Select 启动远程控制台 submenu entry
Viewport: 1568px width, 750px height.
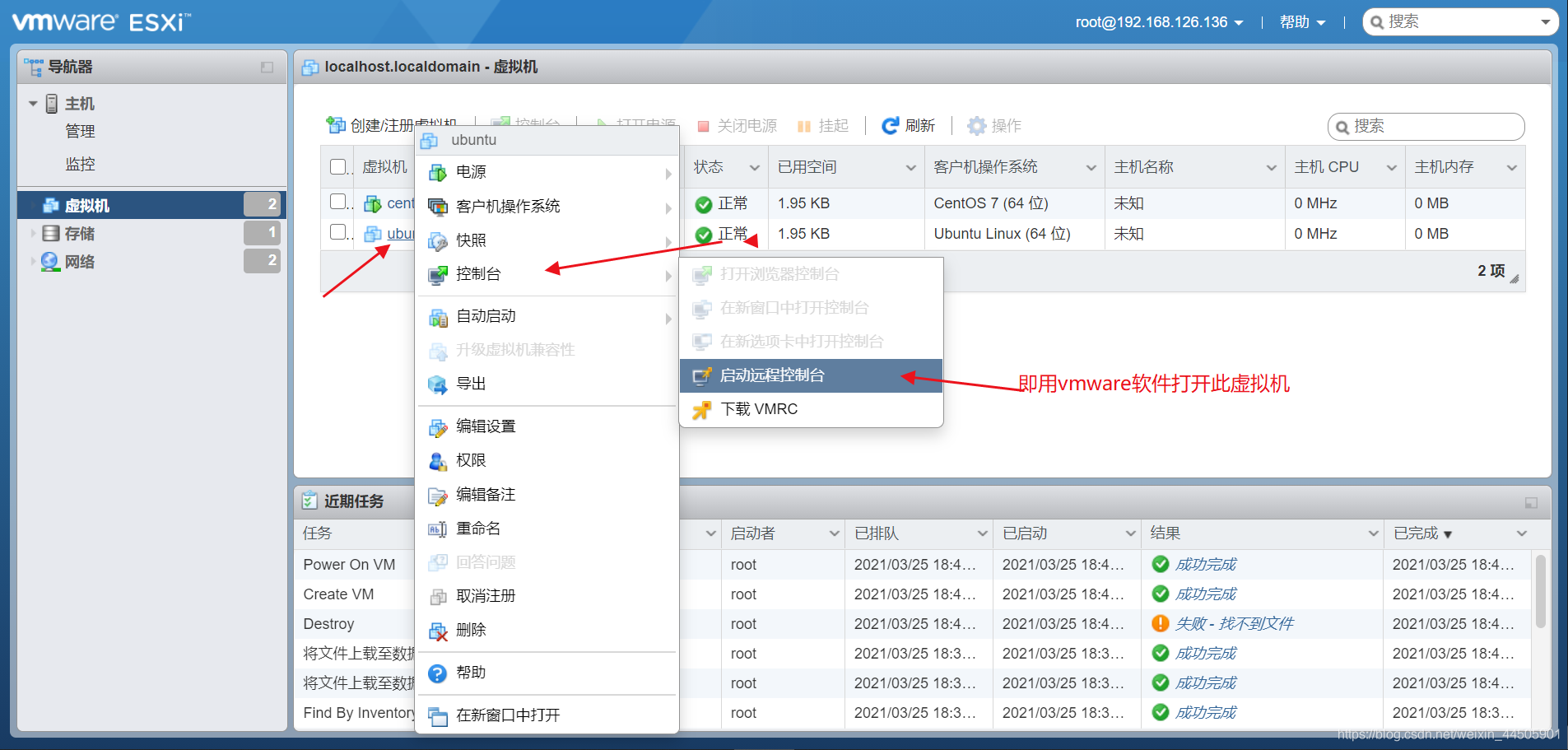[811, 375]
